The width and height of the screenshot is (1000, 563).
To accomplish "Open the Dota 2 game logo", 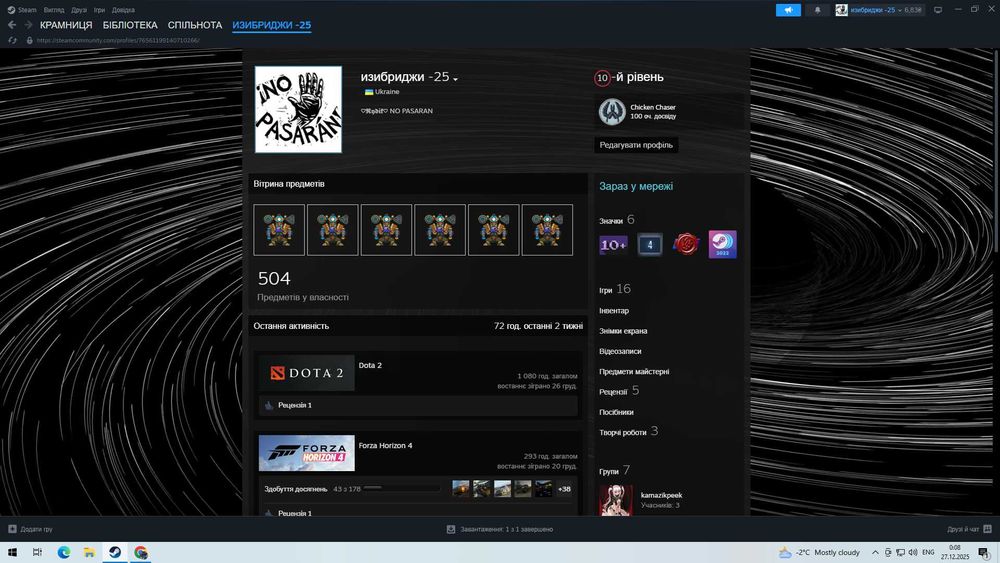I will click(307, 372).
